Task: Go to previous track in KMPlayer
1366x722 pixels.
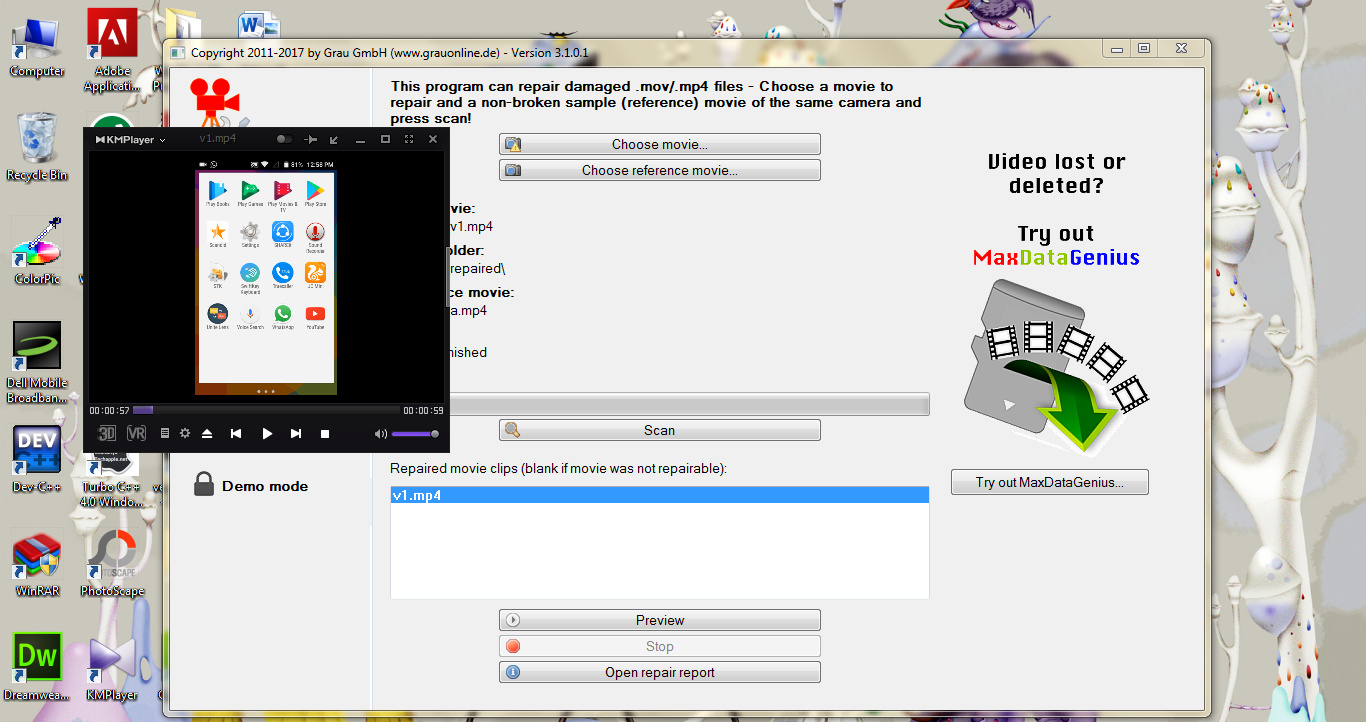Action: point(236,434)
